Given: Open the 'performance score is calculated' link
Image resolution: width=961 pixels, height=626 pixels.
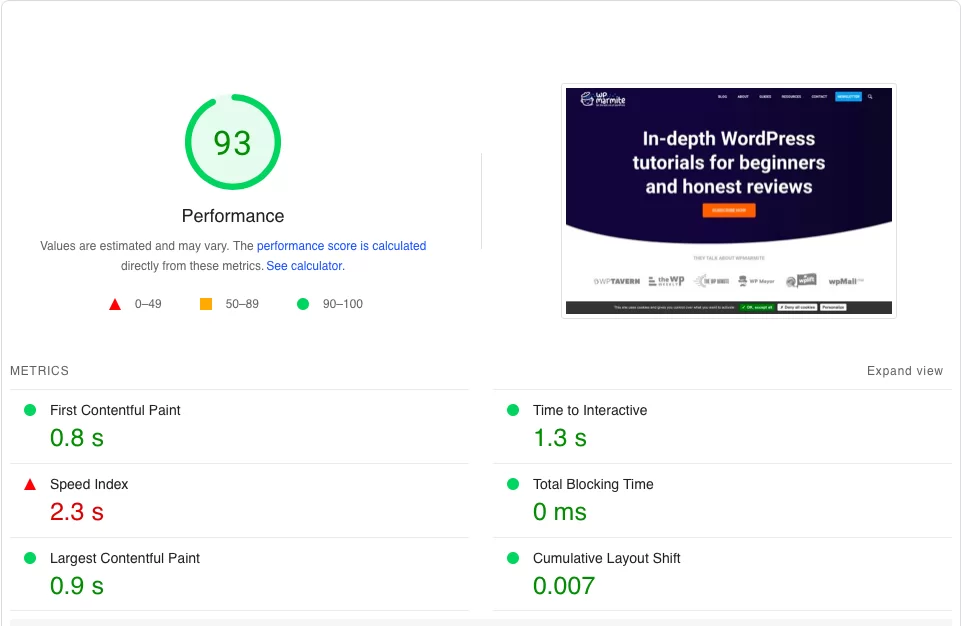Looking at the screenshot, I should [x=341, y=246].
